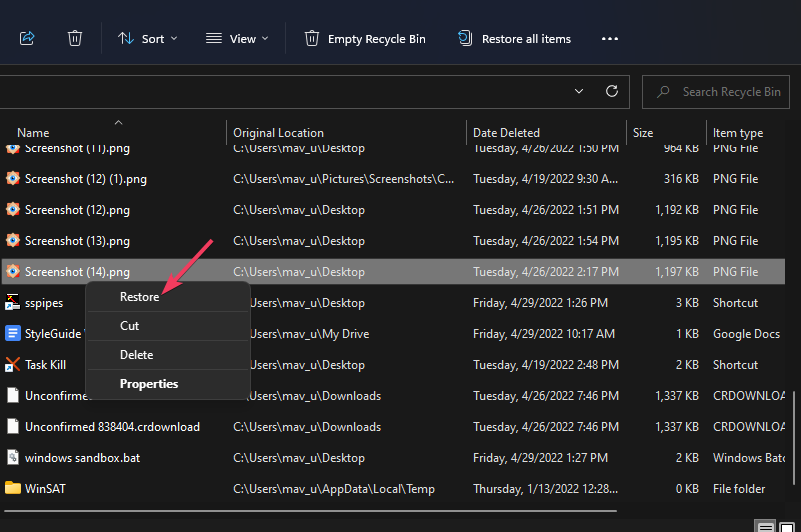Open the View dropdown menu
This screenshot has height=532, width=801.
(x=237, y=38)
